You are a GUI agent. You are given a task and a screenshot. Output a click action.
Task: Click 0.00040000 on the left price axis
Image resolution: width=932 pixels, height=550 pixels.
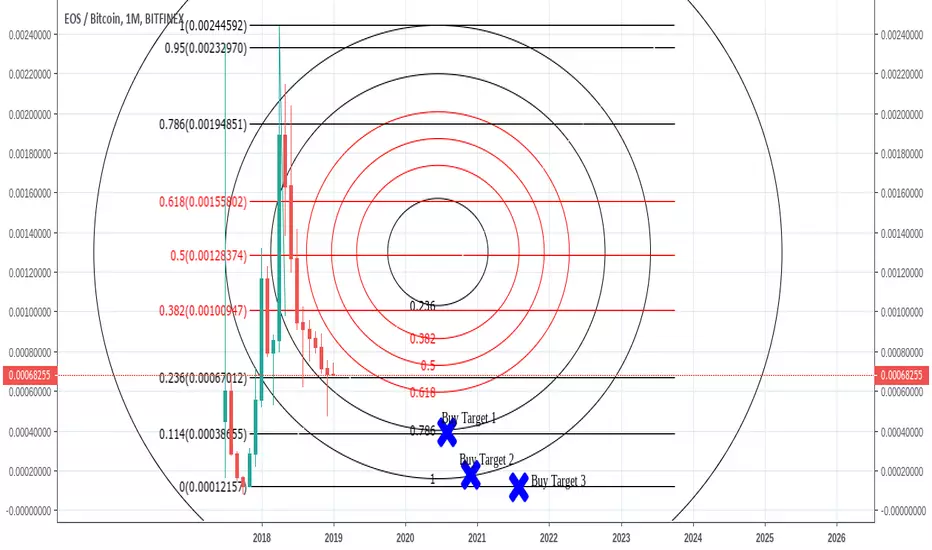click(x=30, y=432)
